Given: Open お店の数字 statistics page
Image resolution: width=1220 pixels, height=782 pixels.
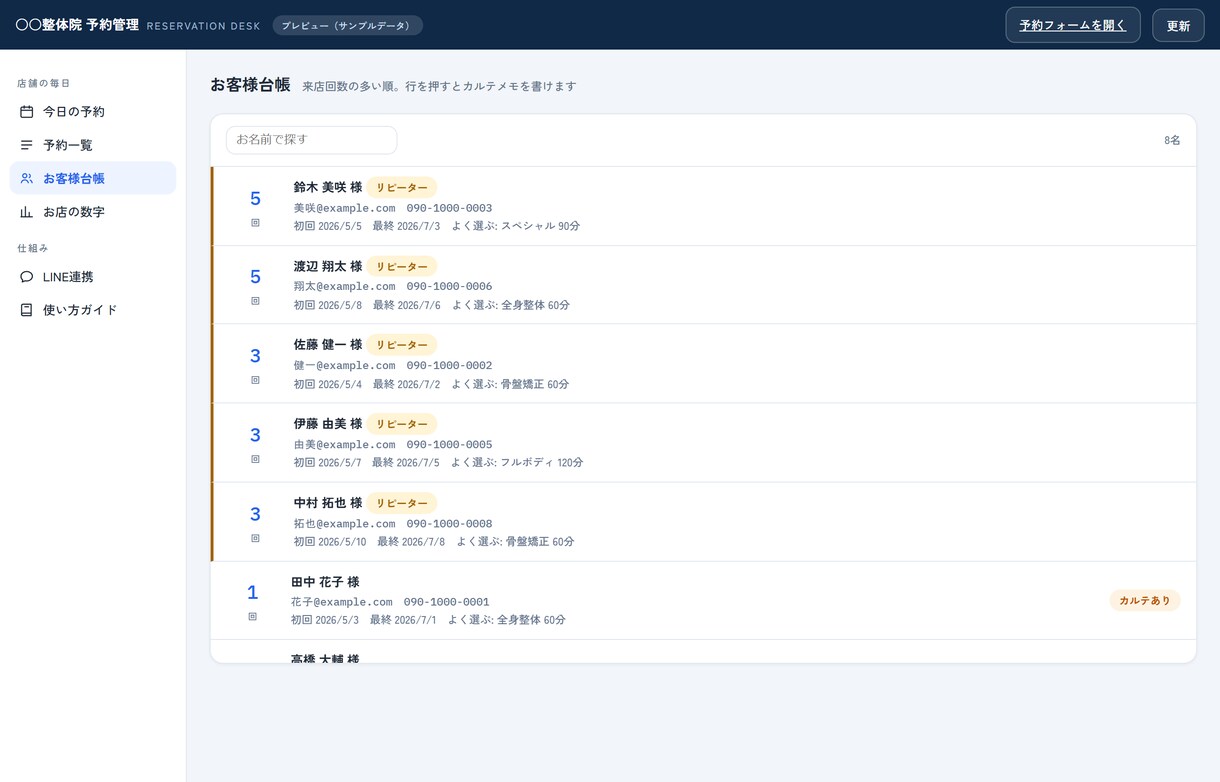Looking at the screenshot, I should (x=93, y=212).
